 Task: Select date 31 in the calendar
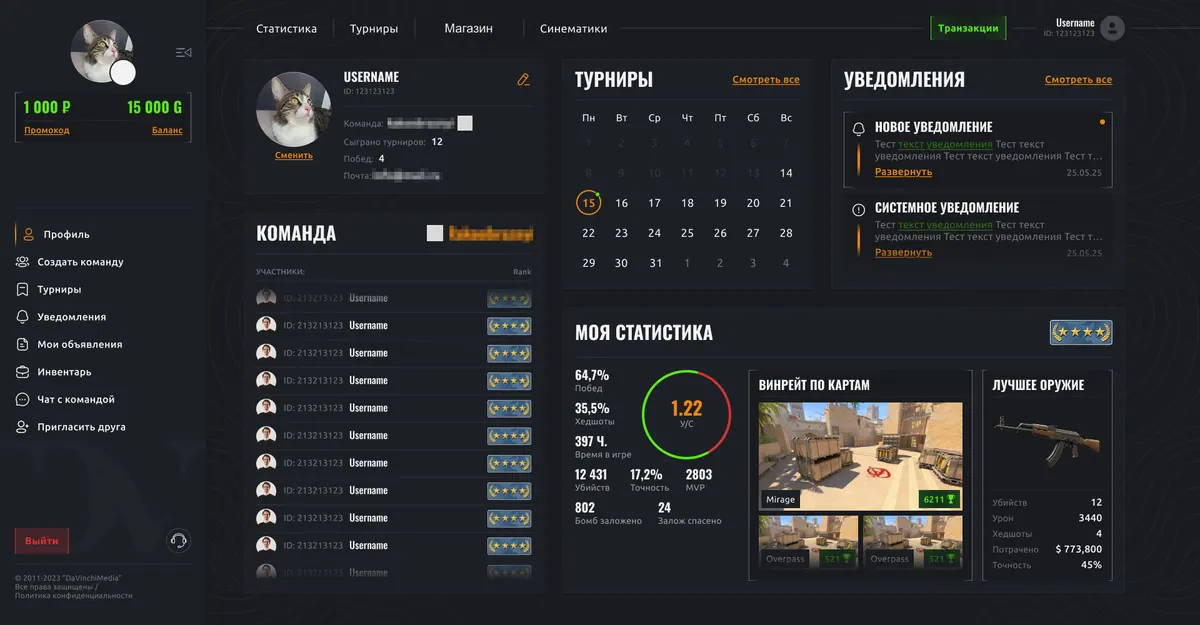pyautogui.click(x=655, y=263)
